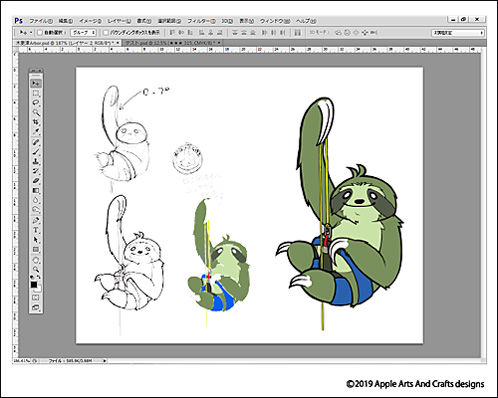Screen dimensions: 498x398
Task: Select the Clone Stamp tool
Action: click(x=36, y=161)
